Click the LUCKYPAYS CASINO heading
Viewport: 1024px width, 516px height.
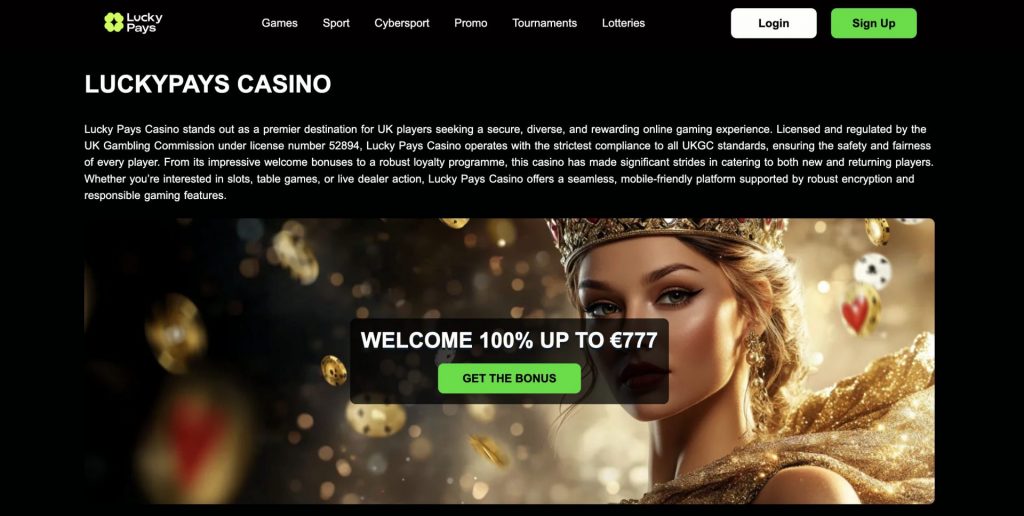208,84
